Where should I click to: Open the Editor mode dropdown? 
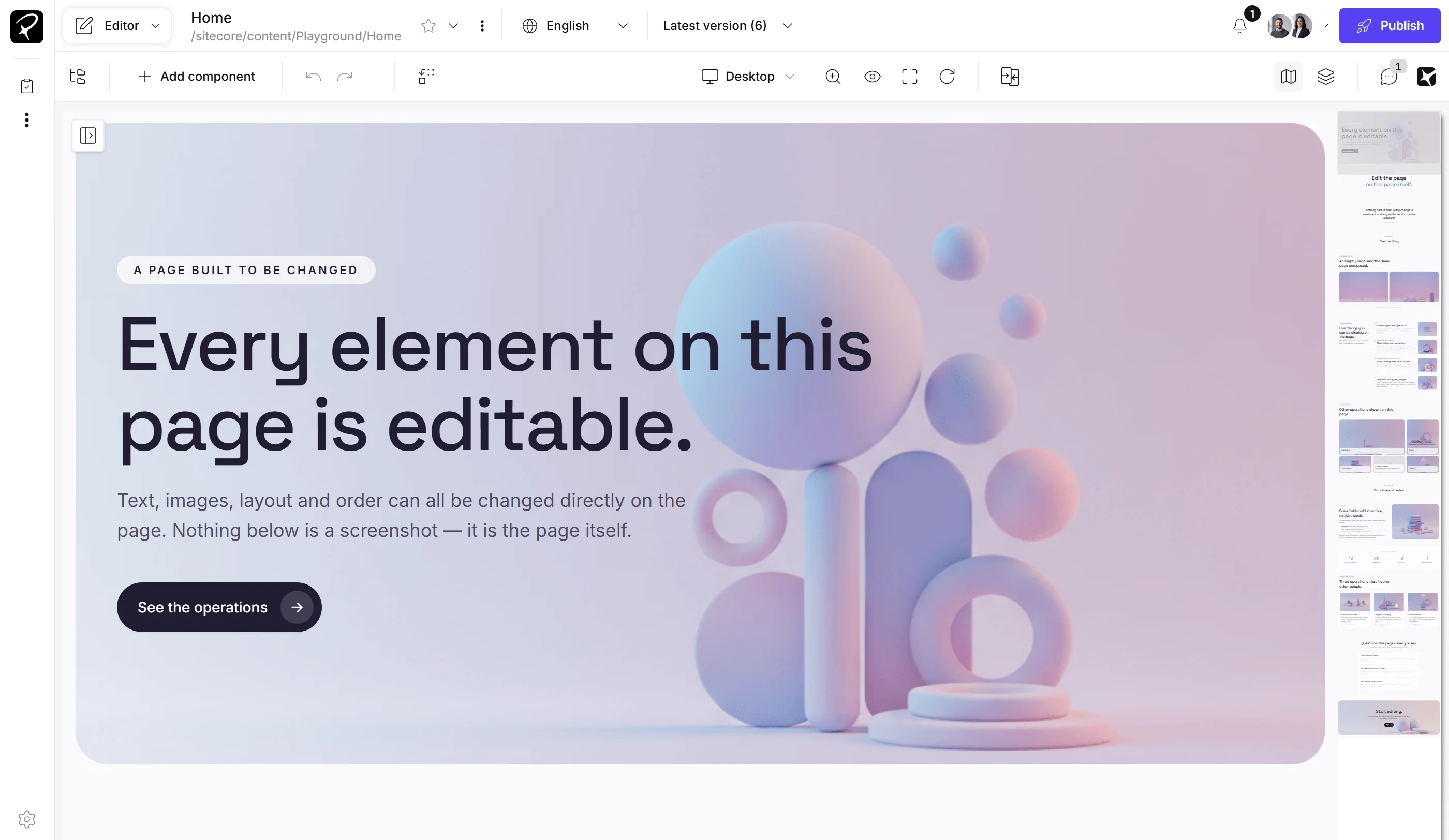[x=117, y=26]
